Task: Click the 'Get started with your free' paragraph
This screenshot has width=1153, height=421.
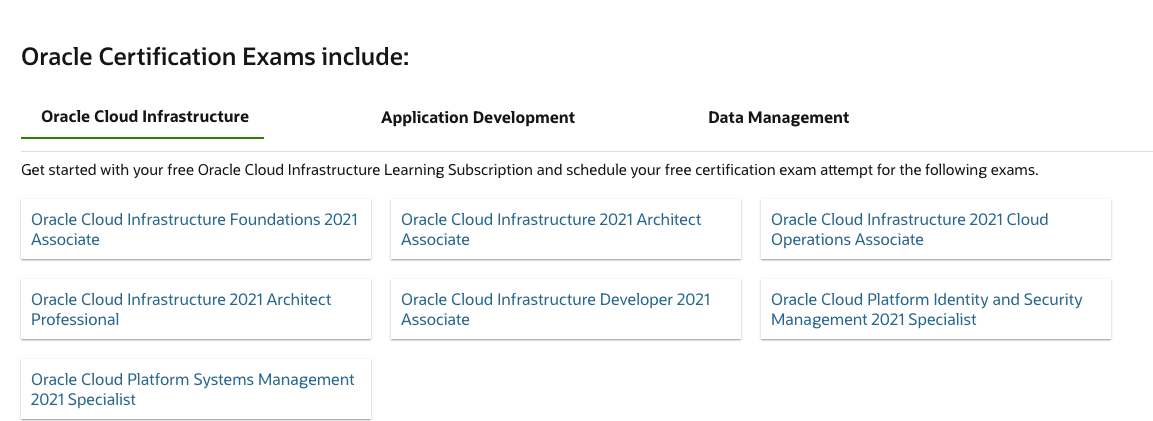Action: 529,170
